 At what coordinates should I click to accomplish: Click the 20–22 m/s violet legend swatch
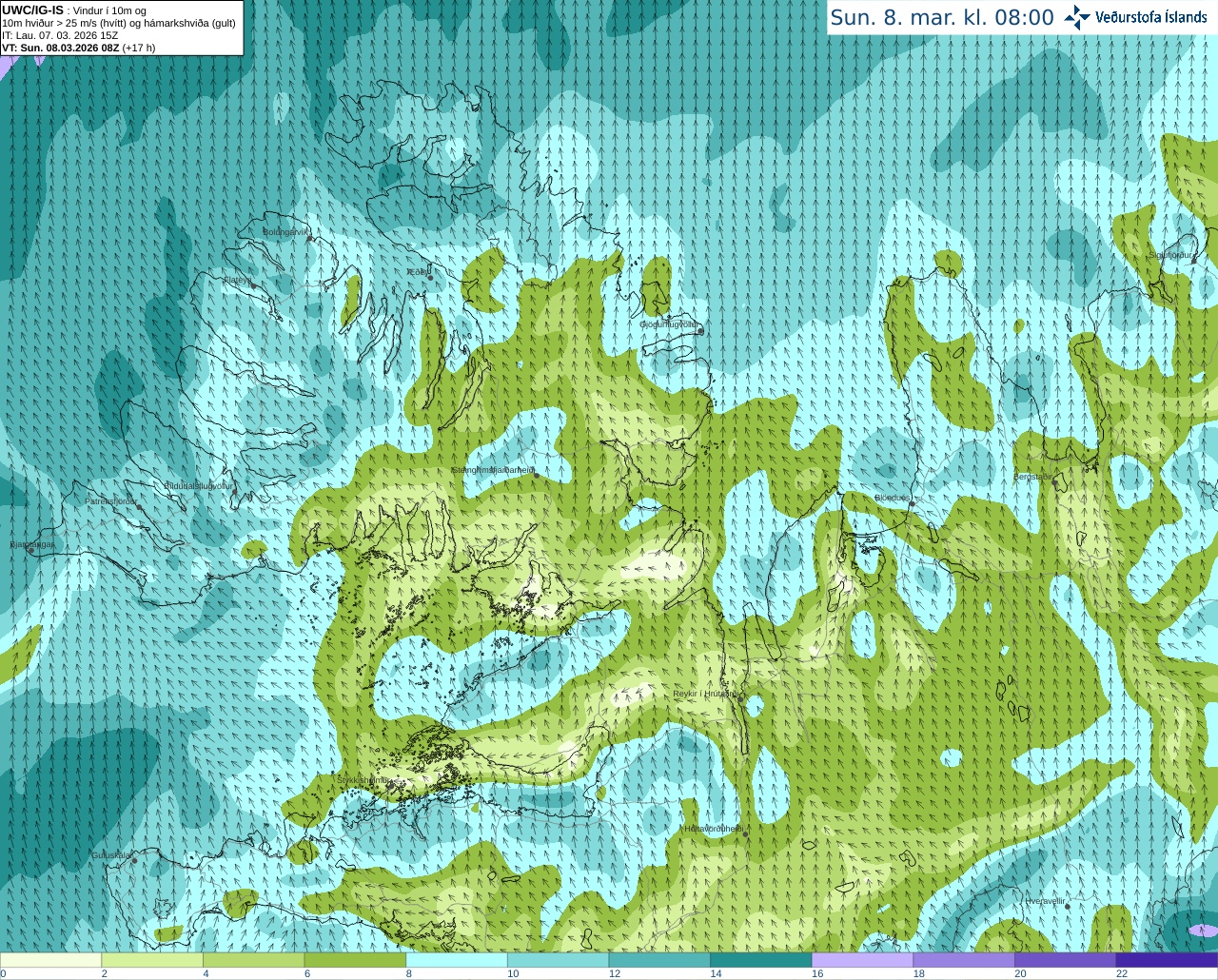(1066, 960)
